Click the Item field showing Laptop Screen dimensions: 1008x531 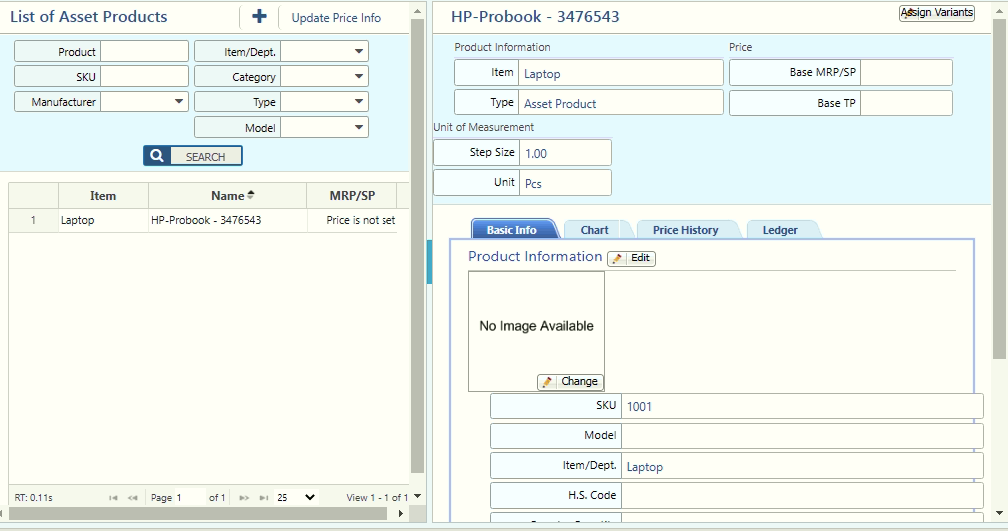click(x=620, y=73)
